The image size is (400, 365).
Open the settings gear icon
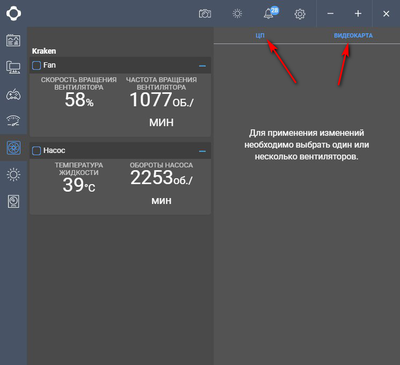click(300, 14)
